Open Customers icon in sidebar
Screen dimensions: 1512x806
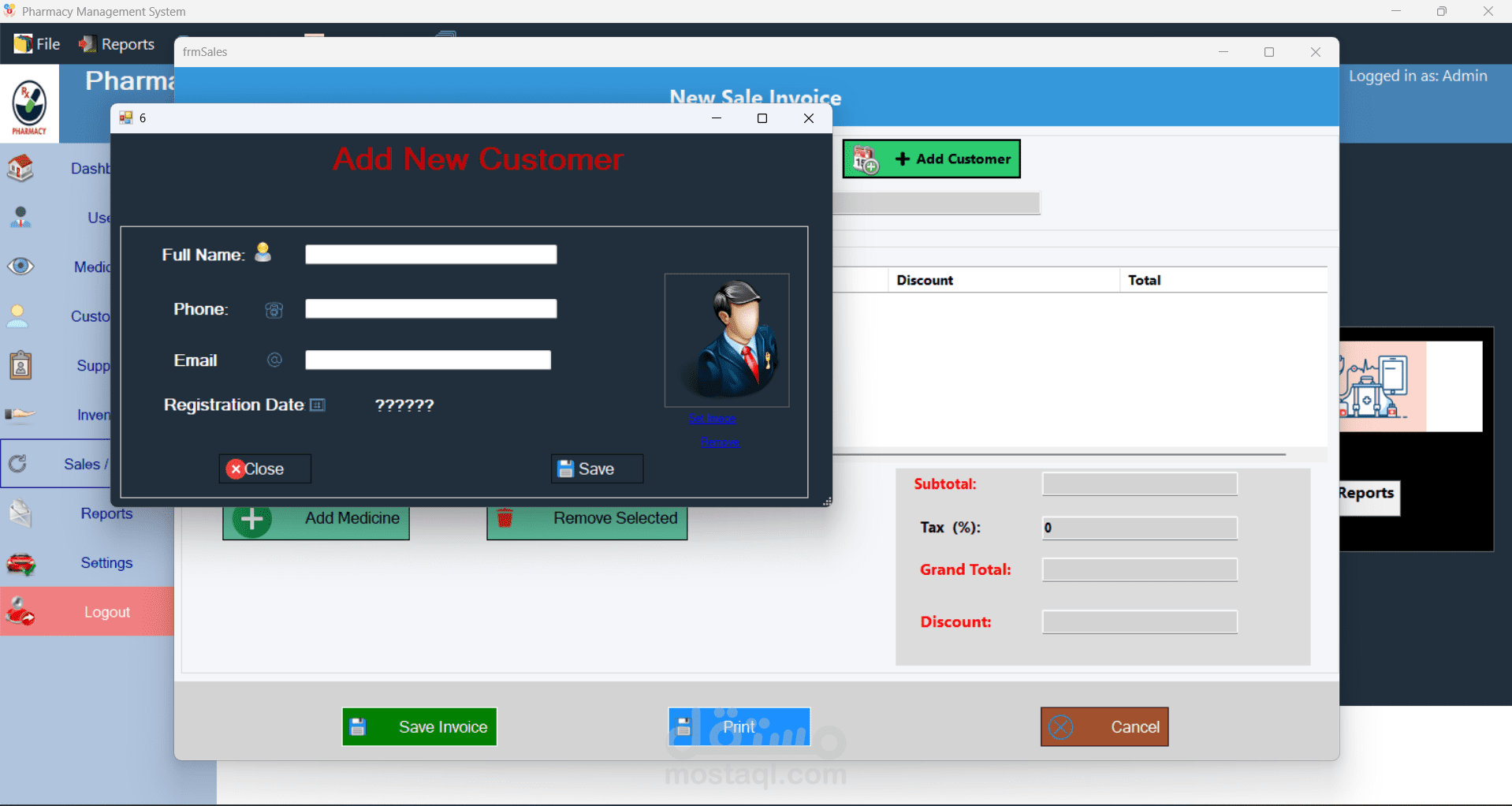pyautogui.click(x=17, y=316)
